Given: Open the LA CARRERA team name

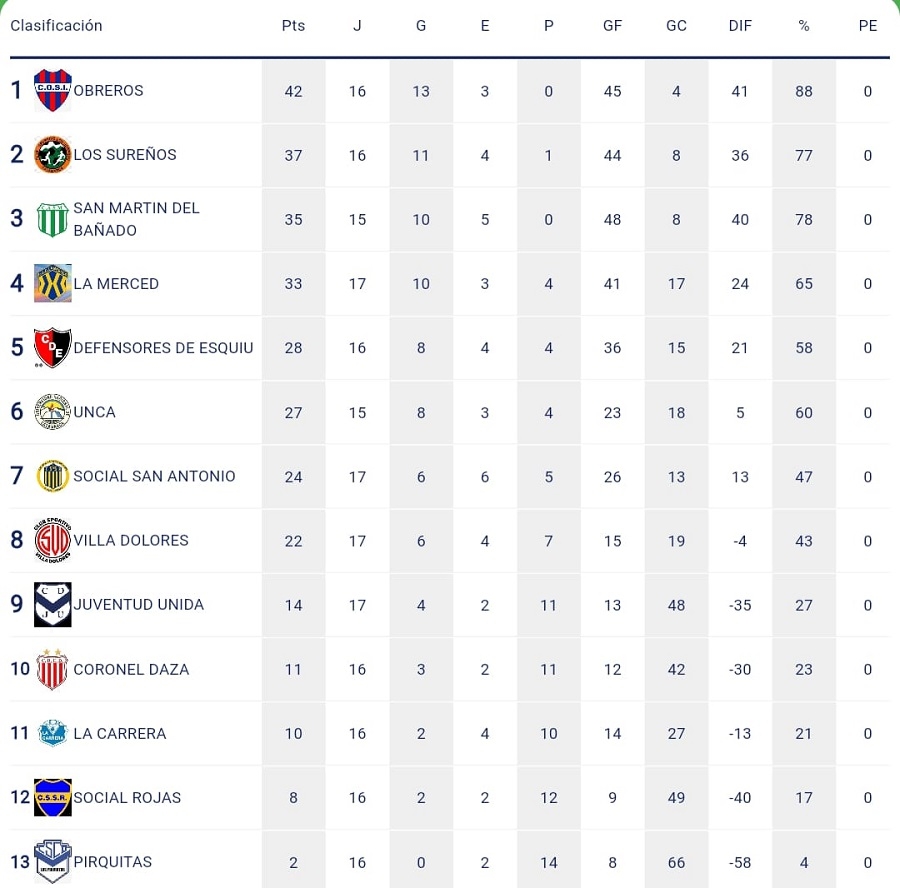Looking at the screenshot, I should pos(120,733).
